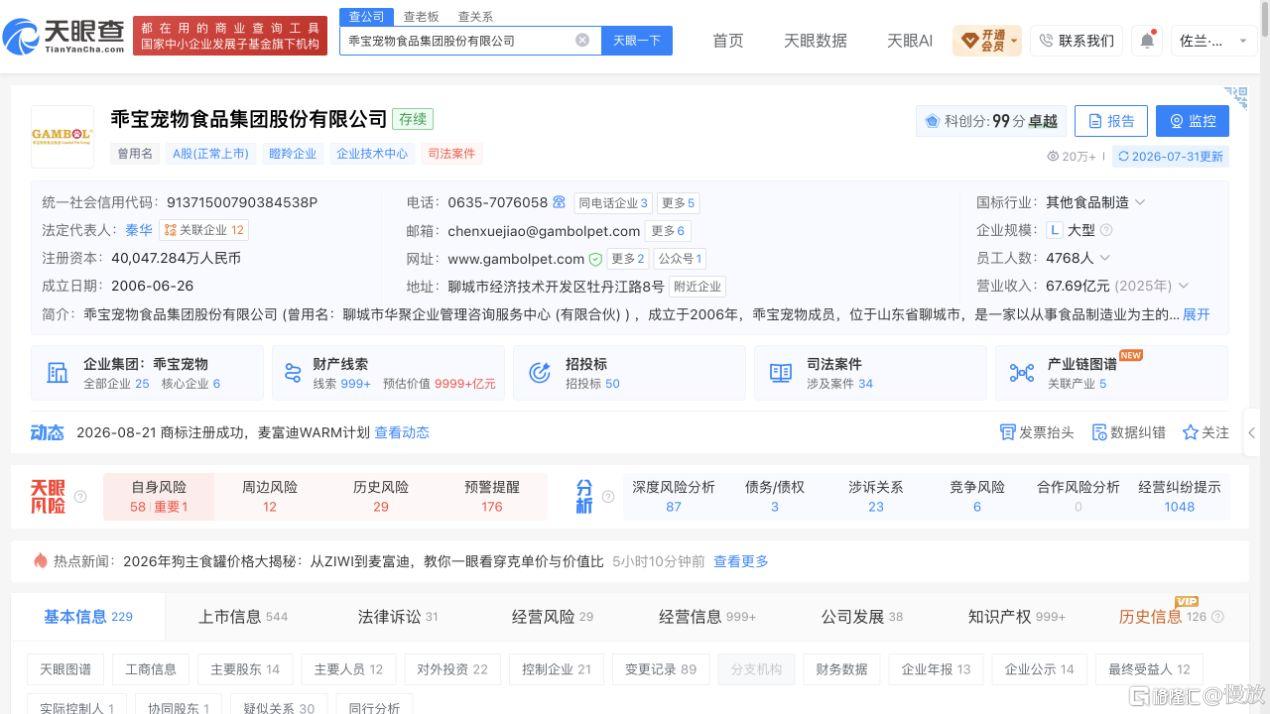Open the 企业集团 card icon
The height and width of the screenshot is (714, 1270).
[58, 373]
